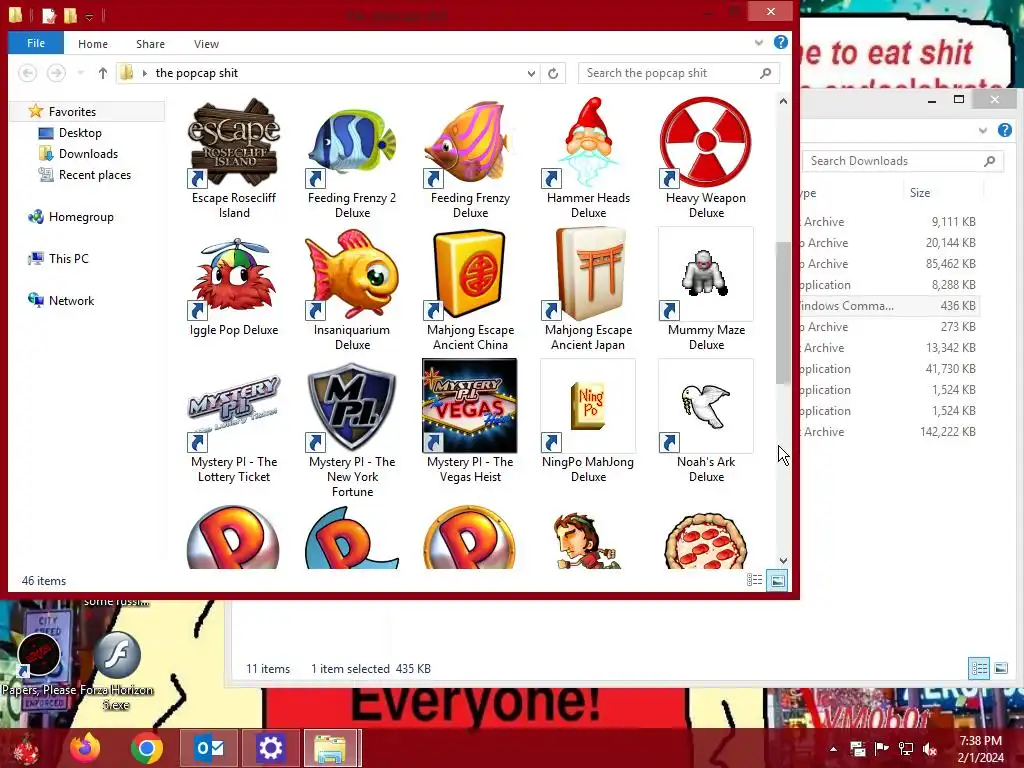
Task: Expand the ribbon with the chevron
Action: (x=759, y=42)
